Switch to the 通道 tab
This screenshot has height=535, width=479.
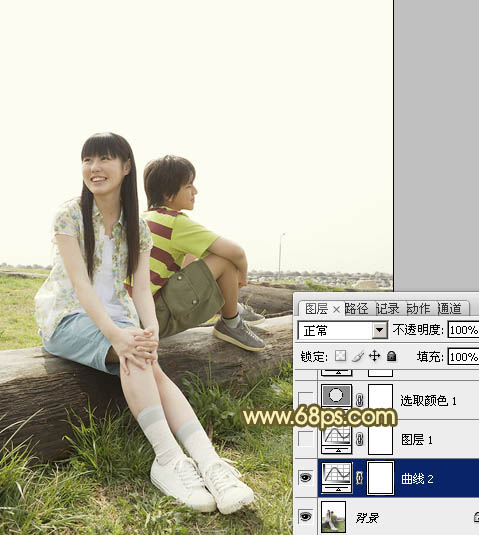click(450, 309)
